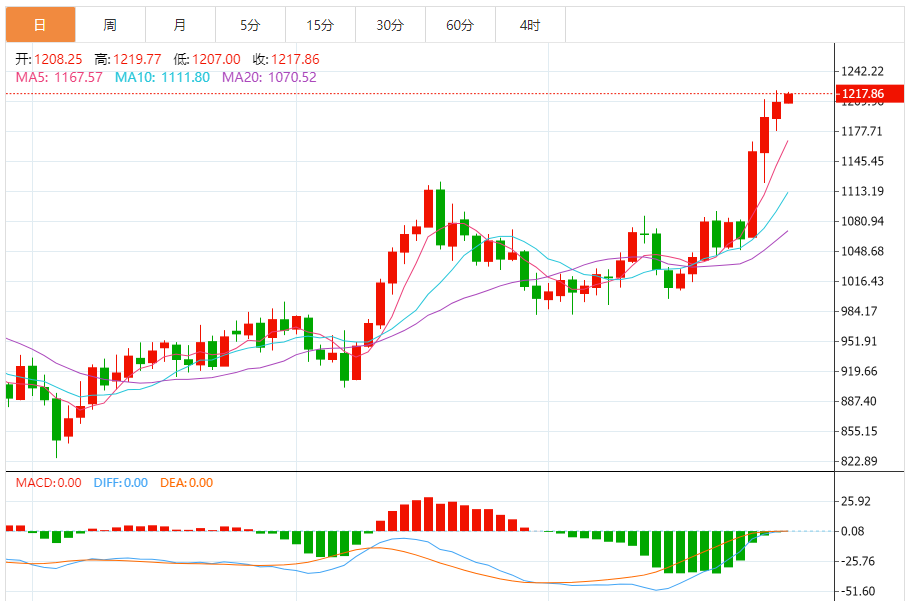Click the 1113.19 price axis label

coord(862,191)
